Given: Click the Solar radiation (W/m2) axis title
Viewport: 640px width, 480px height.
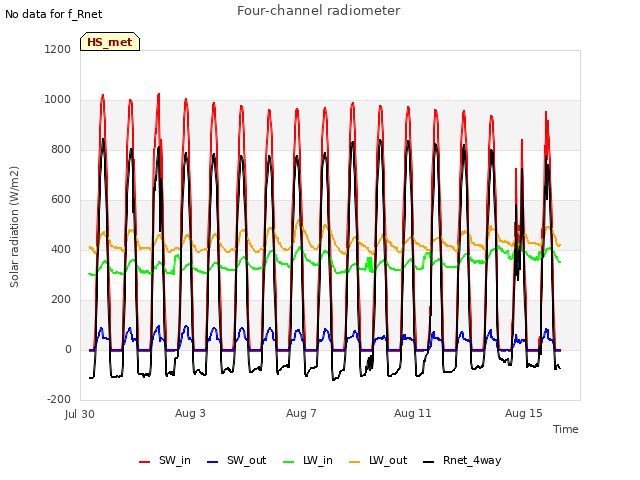Looking at the screenshot, I should coord(14,227).
